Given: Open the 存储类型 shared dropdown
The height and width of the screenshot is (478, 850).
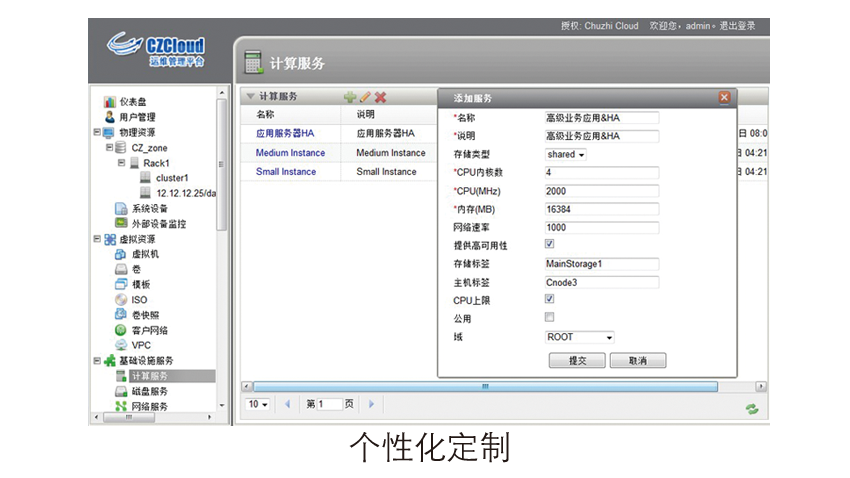Looking at the screenshot, I should (x=565, y=154).
